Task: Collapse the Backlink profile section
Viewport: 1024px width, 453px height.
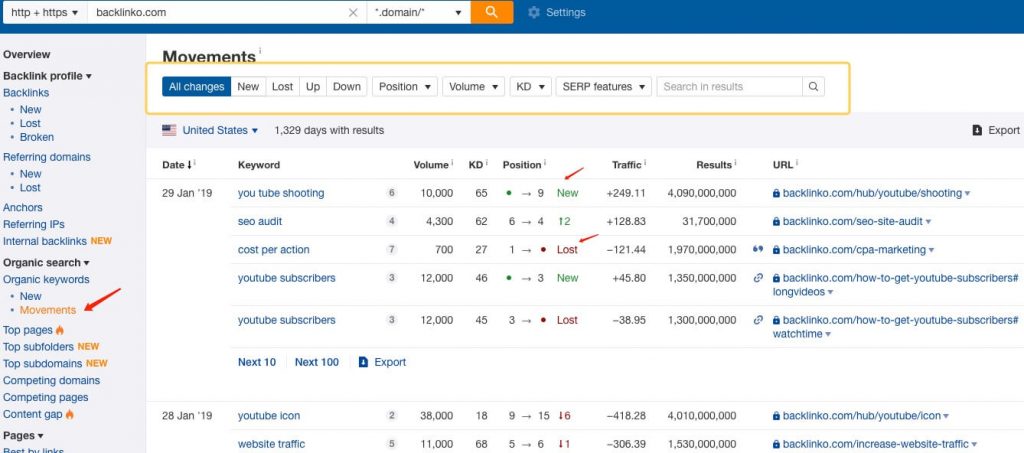Action: [47, 76]
